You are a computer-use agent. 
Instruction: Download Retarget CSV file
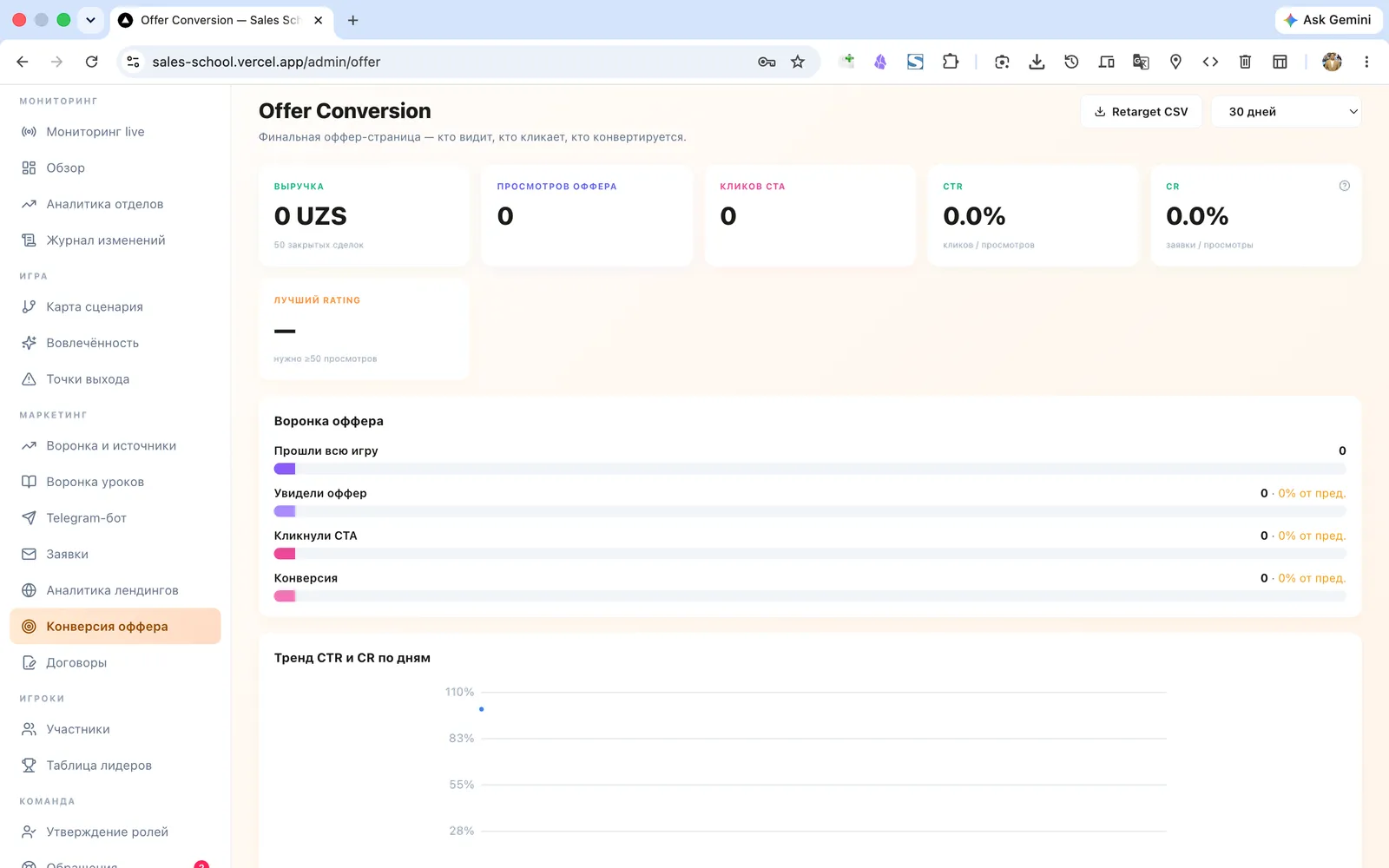tap(1141, 112)
